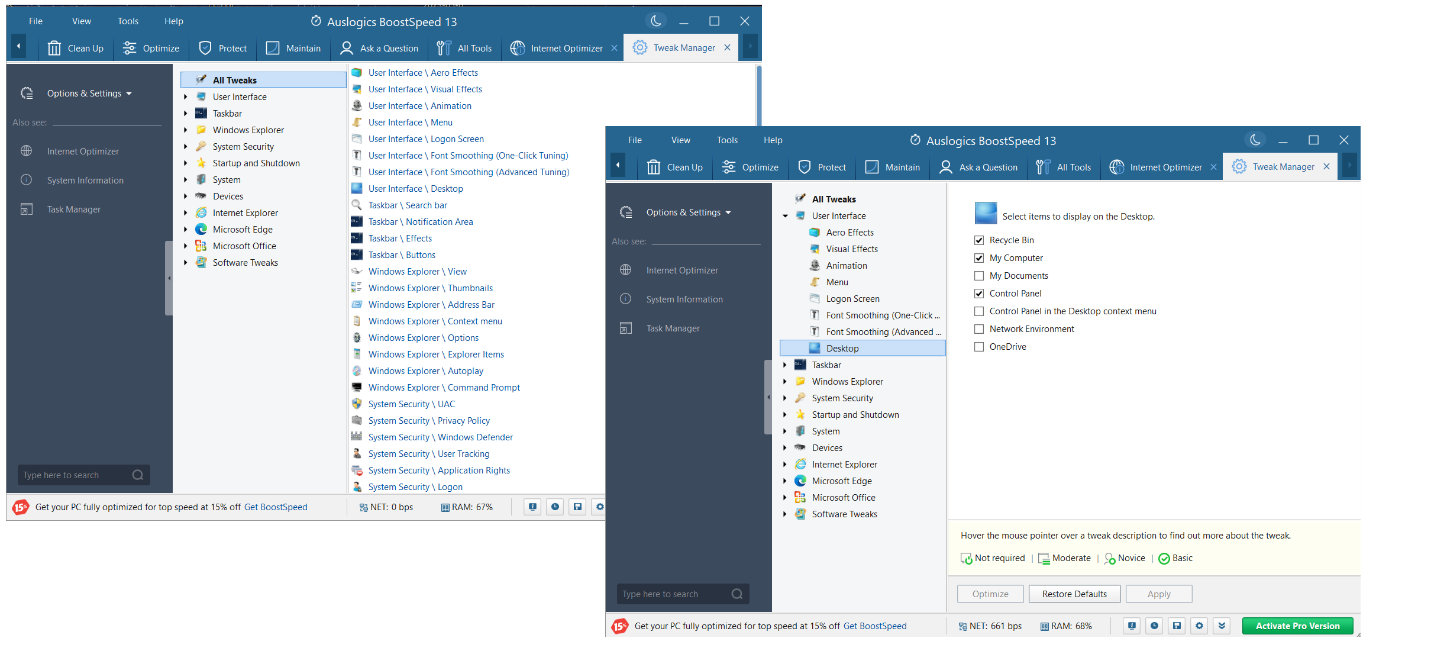Open Internet Optimizer from front window sidebar
The image size is (1431, 667).
pyautogui.click(x=682, y=270)
